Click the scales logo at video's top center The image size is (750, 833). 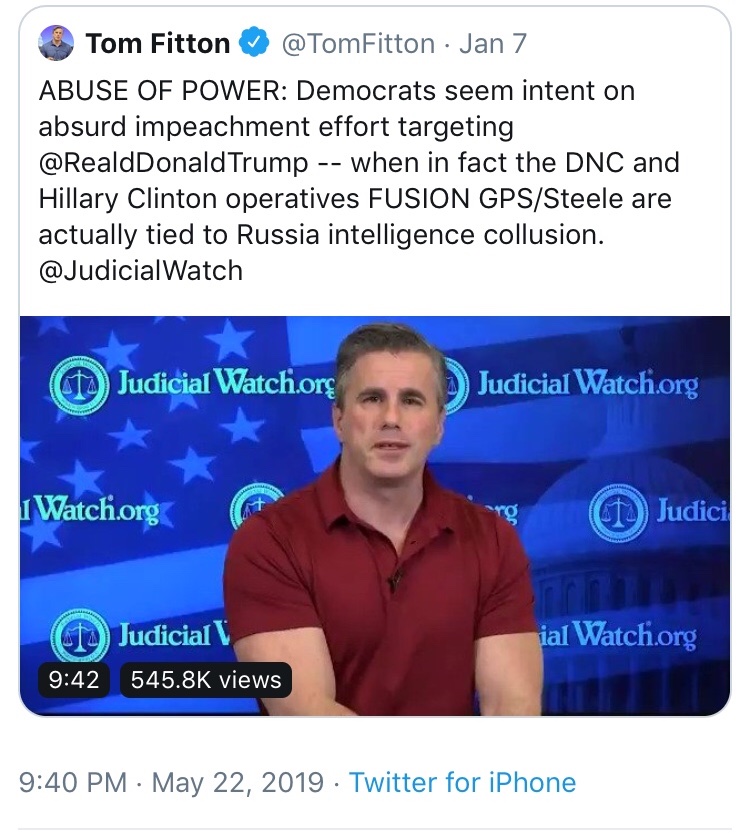click(453, 386)
